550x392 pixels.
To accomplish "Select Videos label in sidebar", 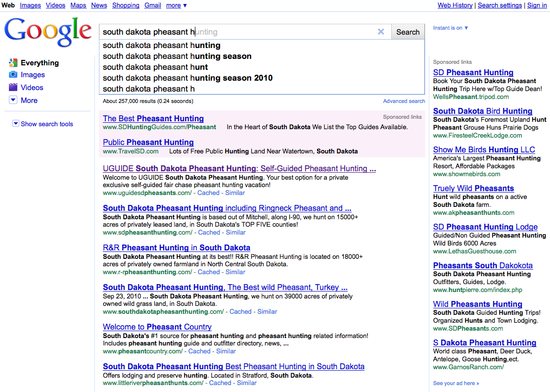I will [x=32, y=87].
